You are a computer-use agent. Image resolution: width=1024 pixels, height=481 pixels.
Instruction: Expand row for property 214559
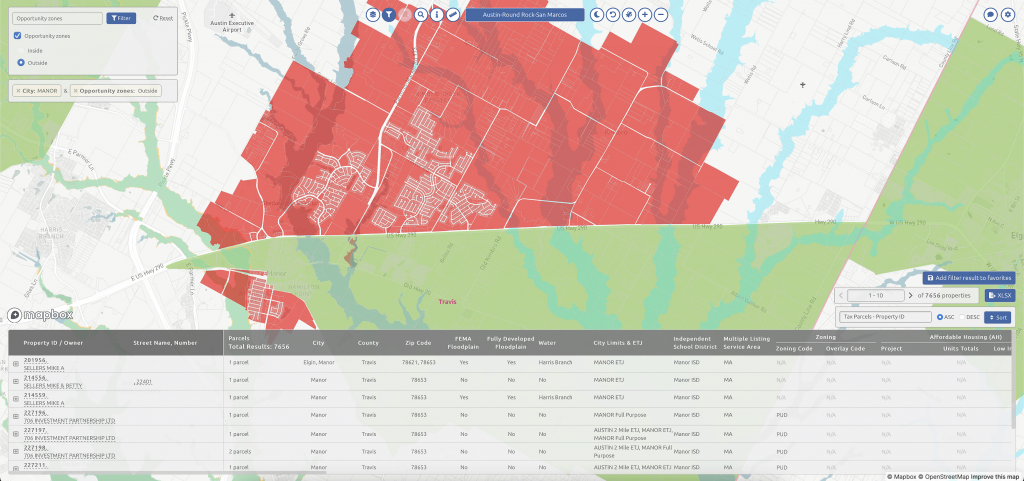coord(16,399)
